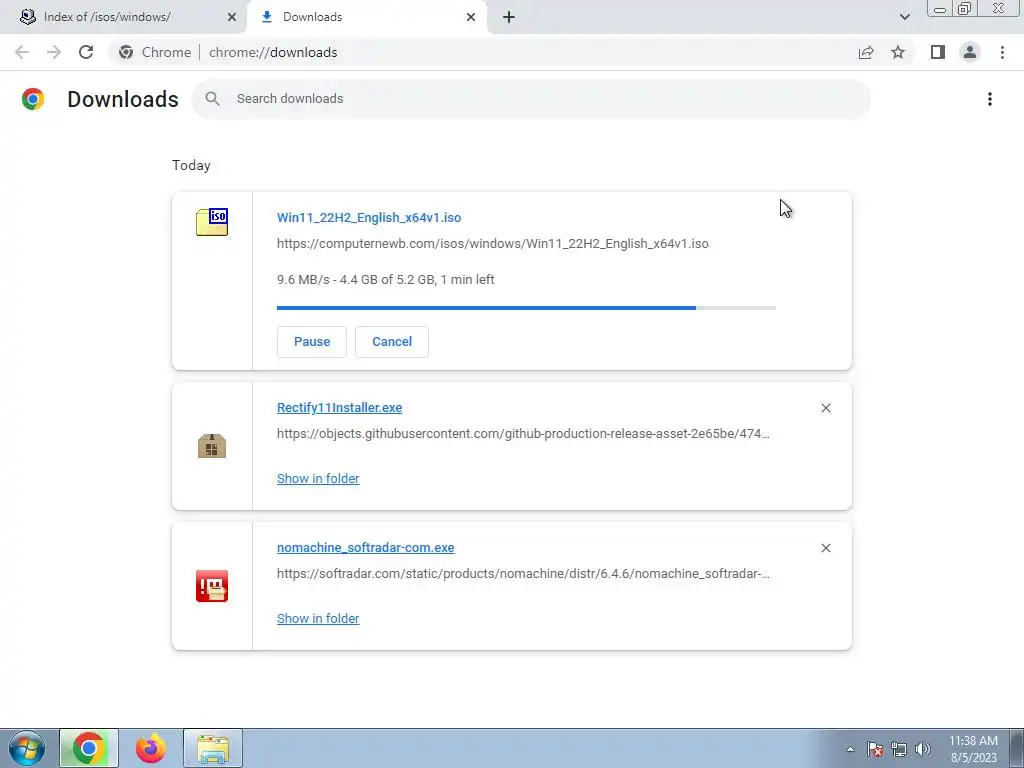
Task: Open the tab search dropdown arrow
Action: [x=904, y=17]
